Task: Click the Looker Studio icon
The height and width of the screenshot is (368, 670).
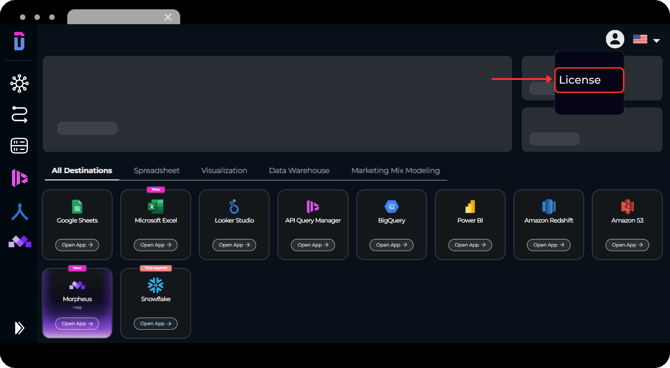Action: pyautogui.click(x=234, y=206)
